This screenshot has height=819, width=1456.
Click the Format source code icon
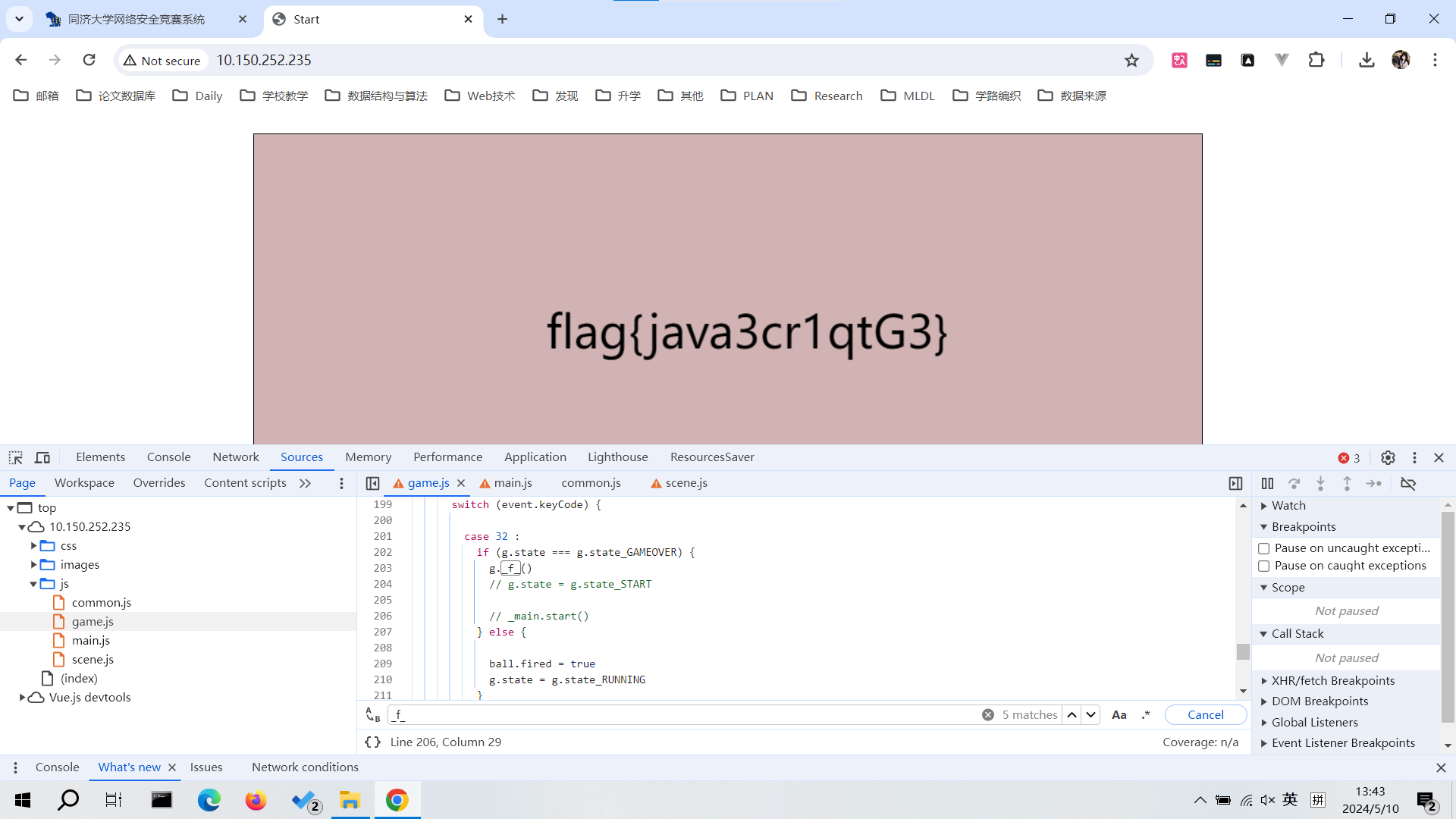coord(372,741)
